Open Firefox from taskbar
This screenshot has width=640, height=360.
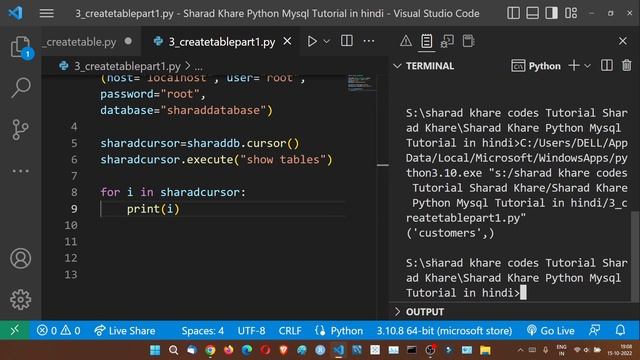229,350
